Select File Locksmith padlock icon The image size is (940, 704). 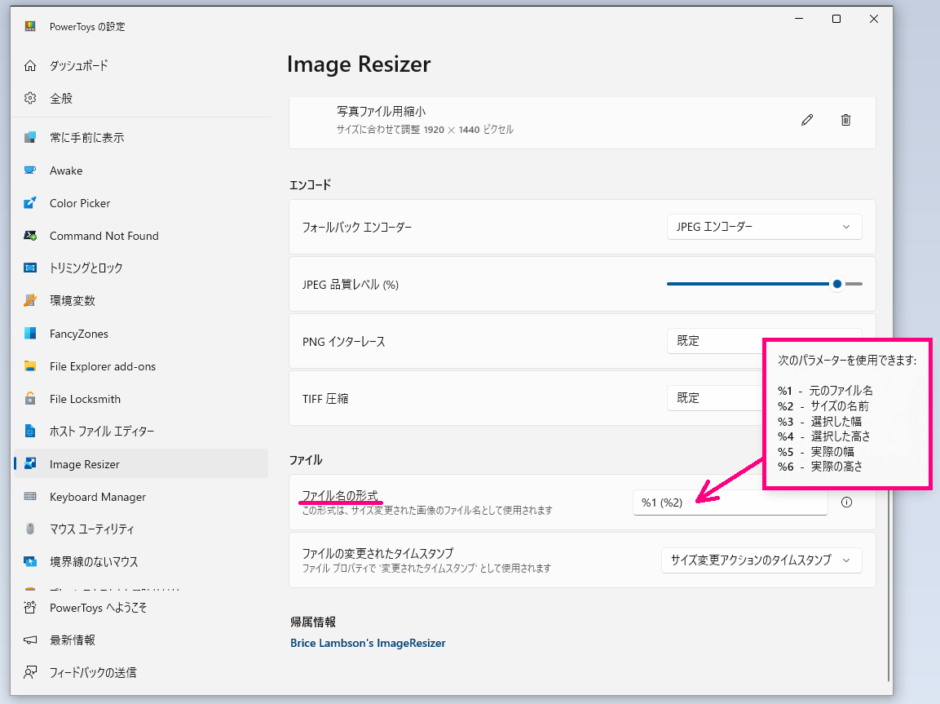click(30, 399)
